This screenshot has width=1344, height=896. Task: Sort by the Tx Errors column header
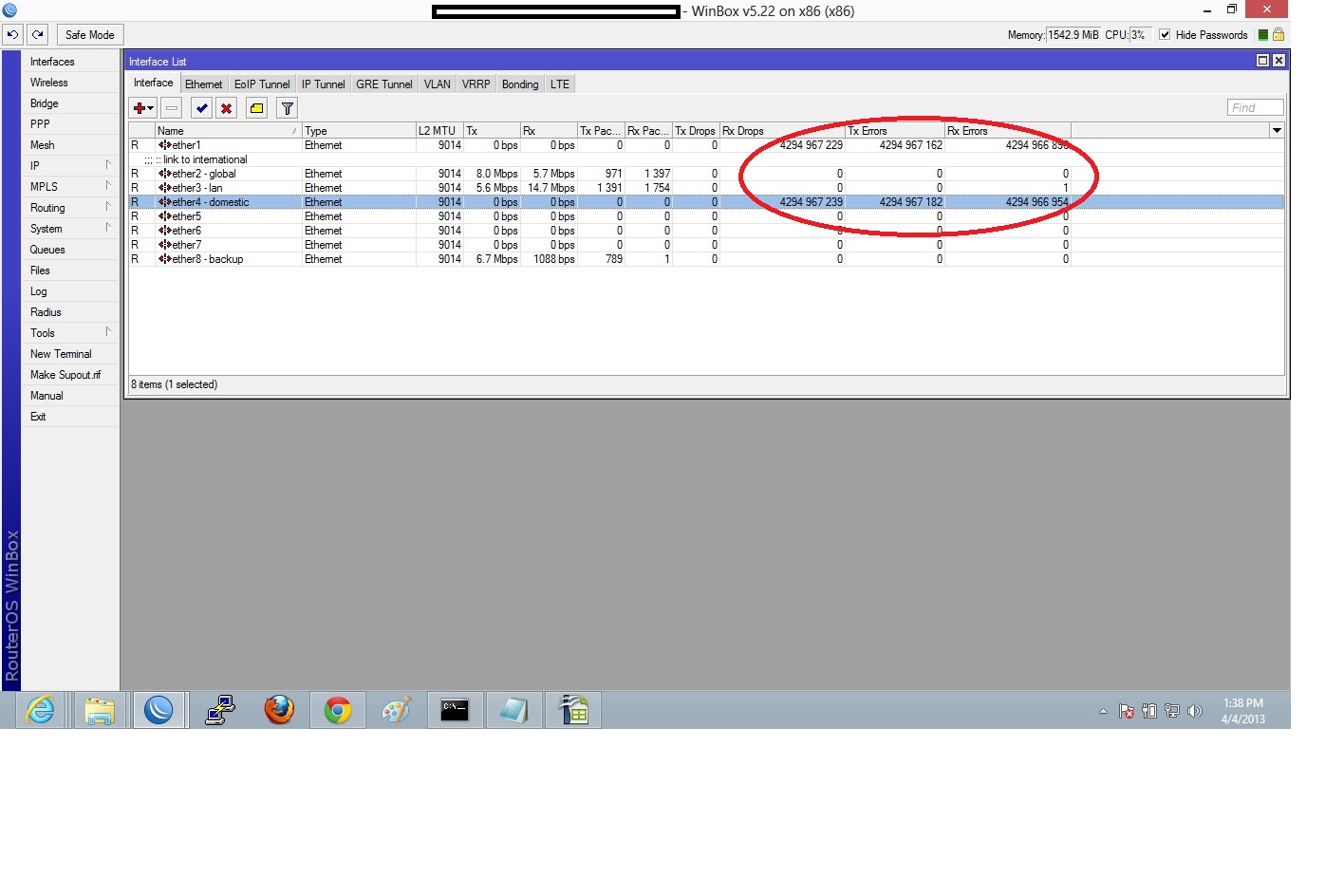tap(895, 131)
